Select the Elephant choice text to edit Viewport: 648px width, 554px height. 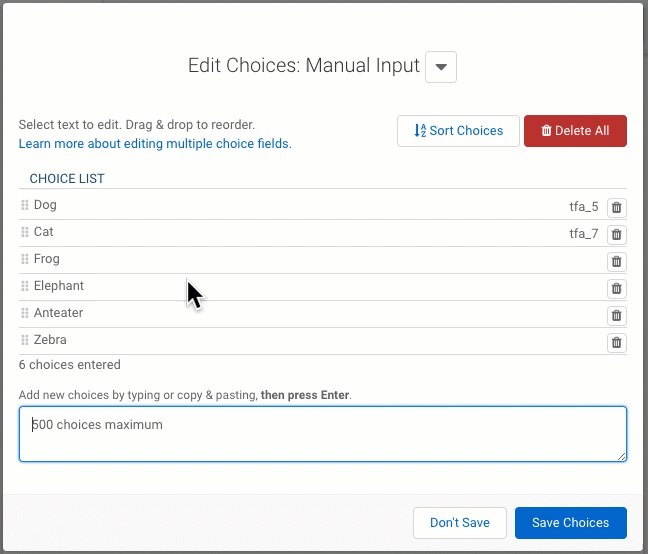pyautogui.click(x=59, y=286)
